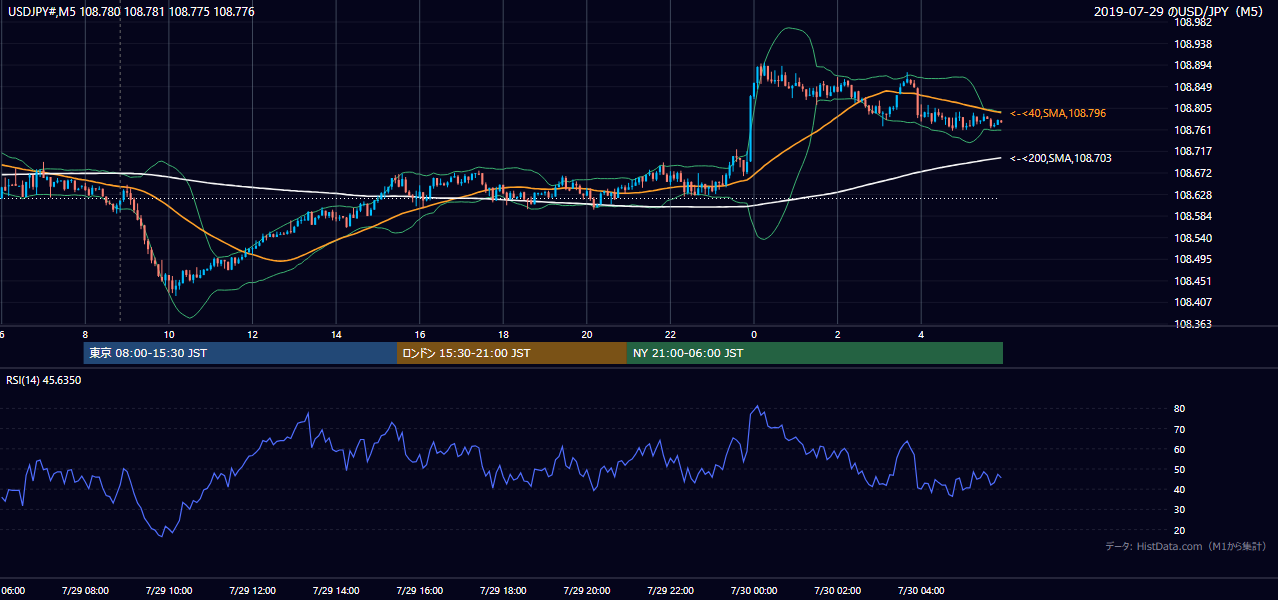Click the USDJPY#,M5 chart title text
The image size is (1278, 600).
click(131, 12)
